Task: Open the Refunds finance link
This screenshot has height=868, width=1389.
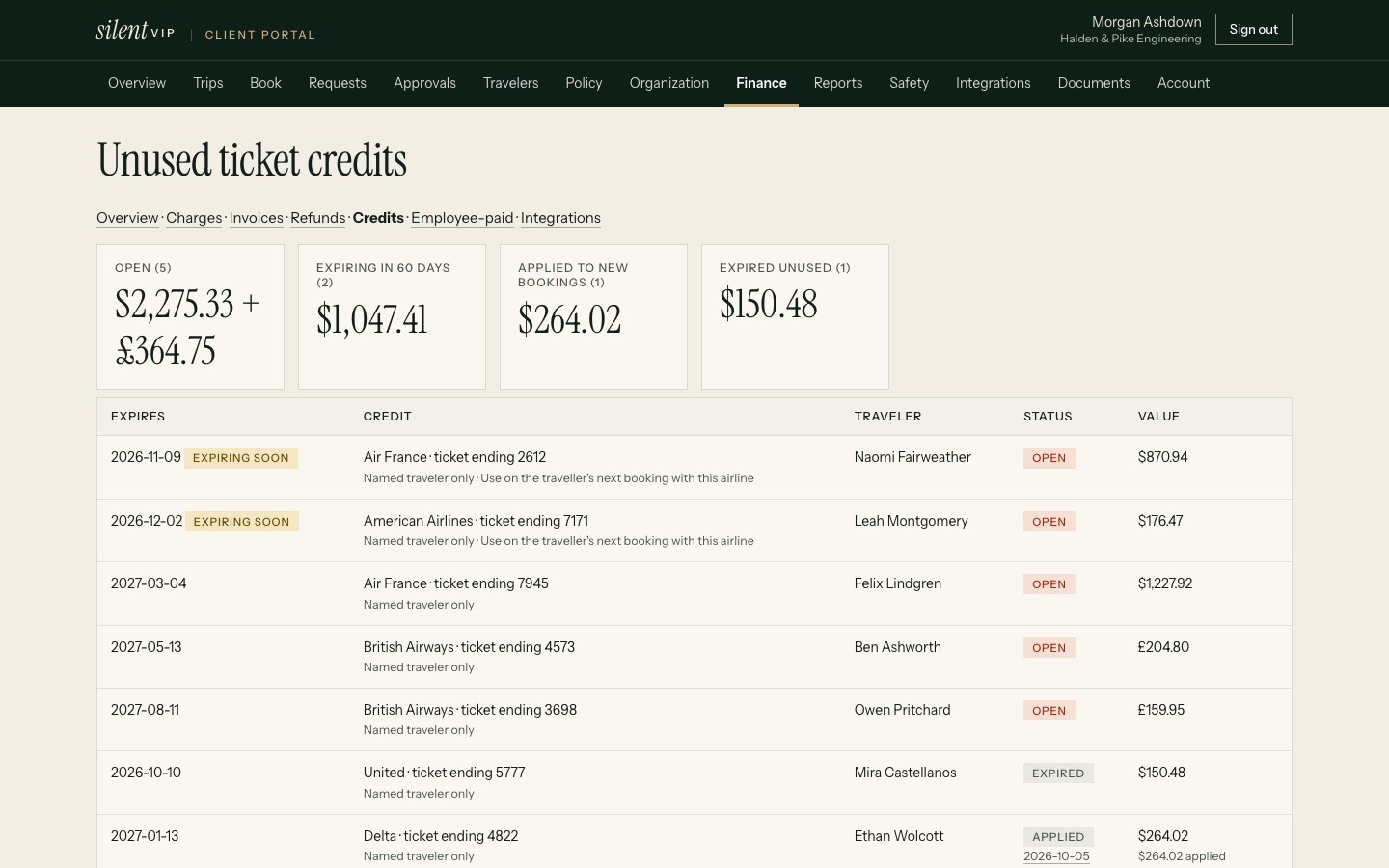Action: (318, 218)
